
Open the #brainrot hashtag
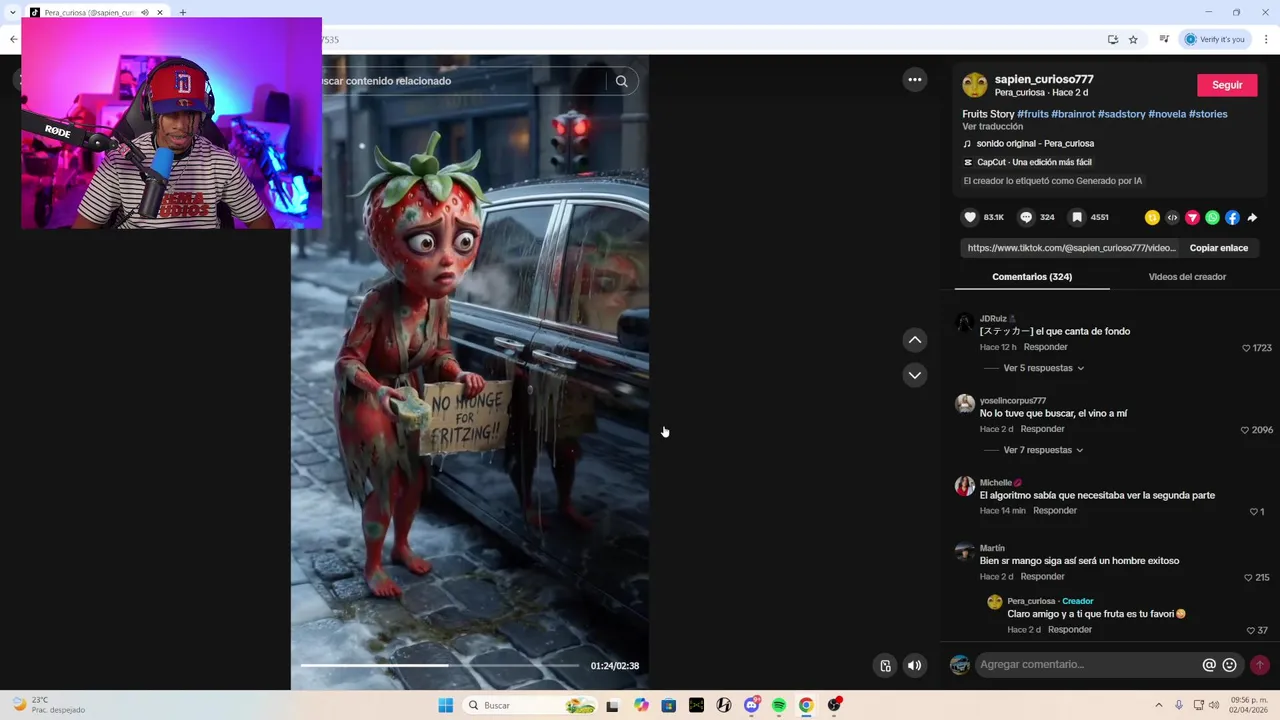click(x=1073, y=114)
